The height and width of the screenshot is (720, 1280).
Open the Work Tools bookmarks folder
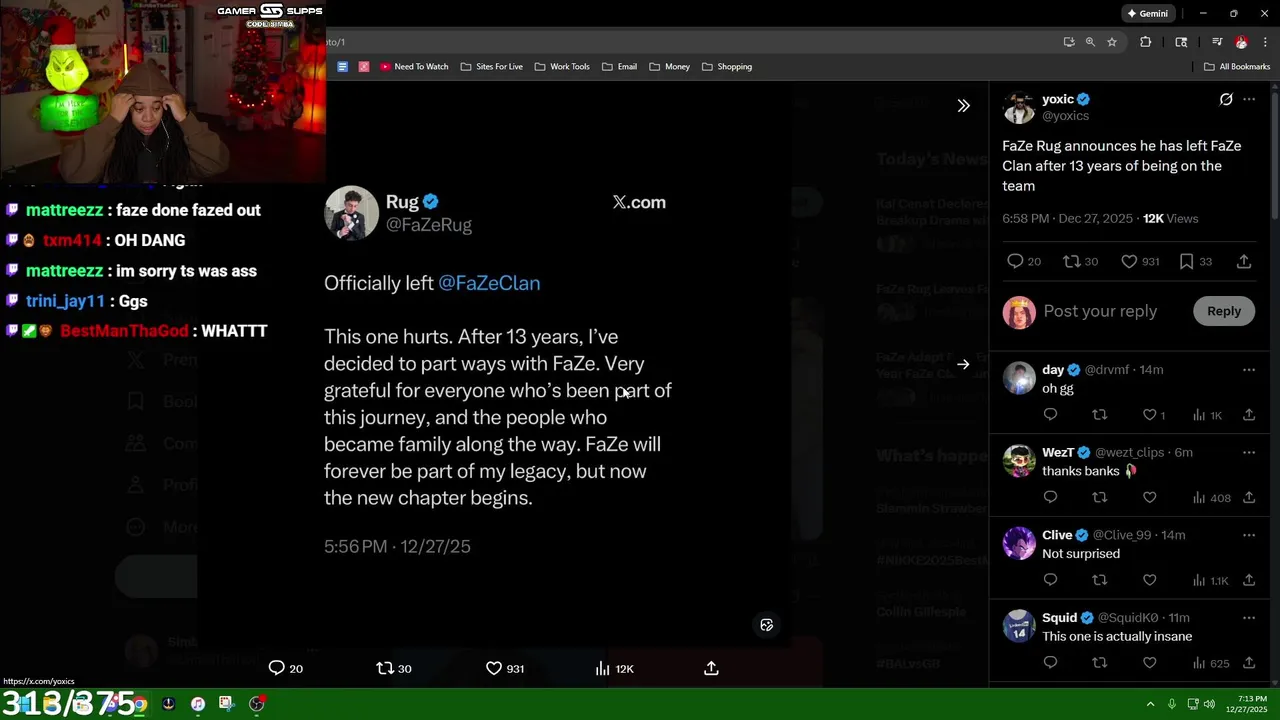click(x=561, y=67)
